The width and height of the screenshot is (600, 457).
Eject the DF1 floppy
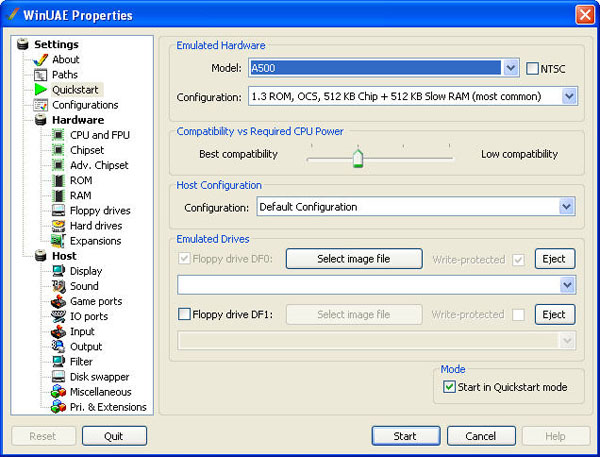[555, 315]
